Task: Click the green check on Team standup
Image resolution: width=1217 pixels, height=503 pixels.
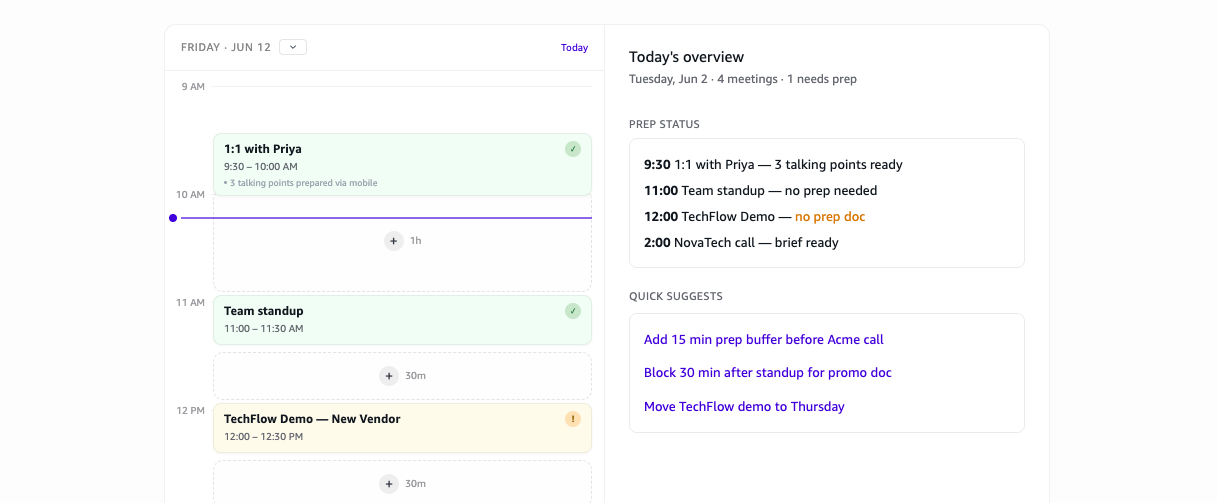Action: pyautogui.click(x=573, y=311)
